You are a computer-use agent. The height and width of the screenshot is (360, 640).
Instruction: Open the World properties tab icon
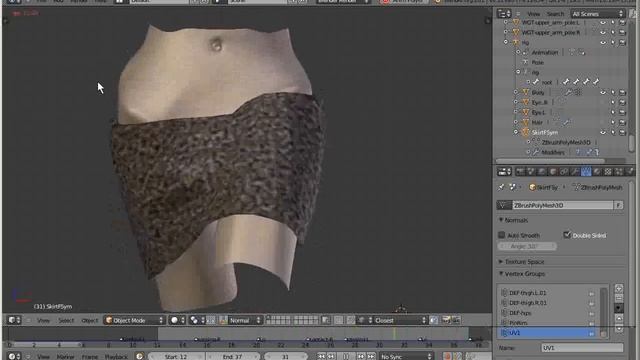point(542,172)
